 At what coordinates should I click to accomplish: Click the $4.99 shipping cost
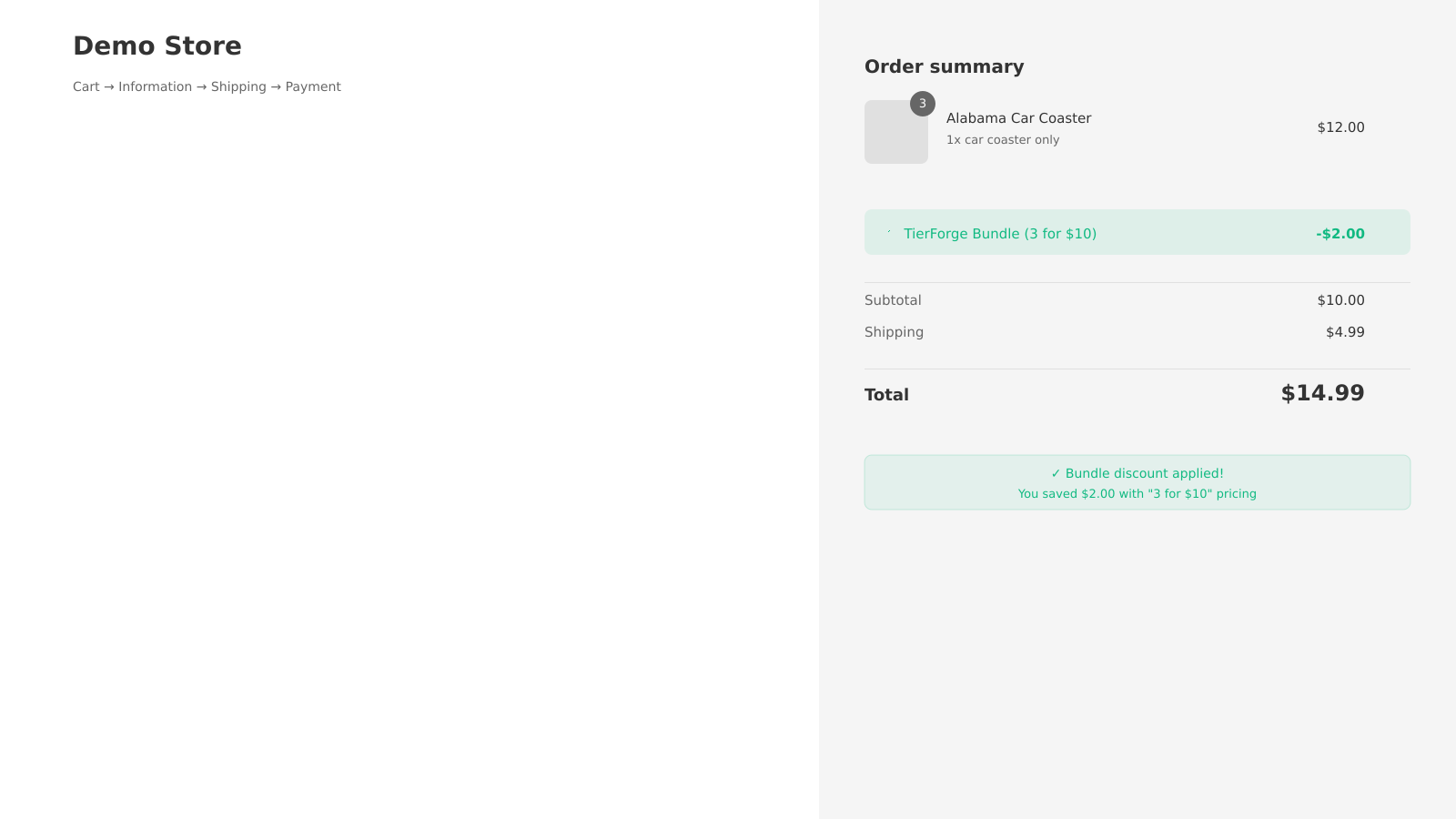point(1345,332)
